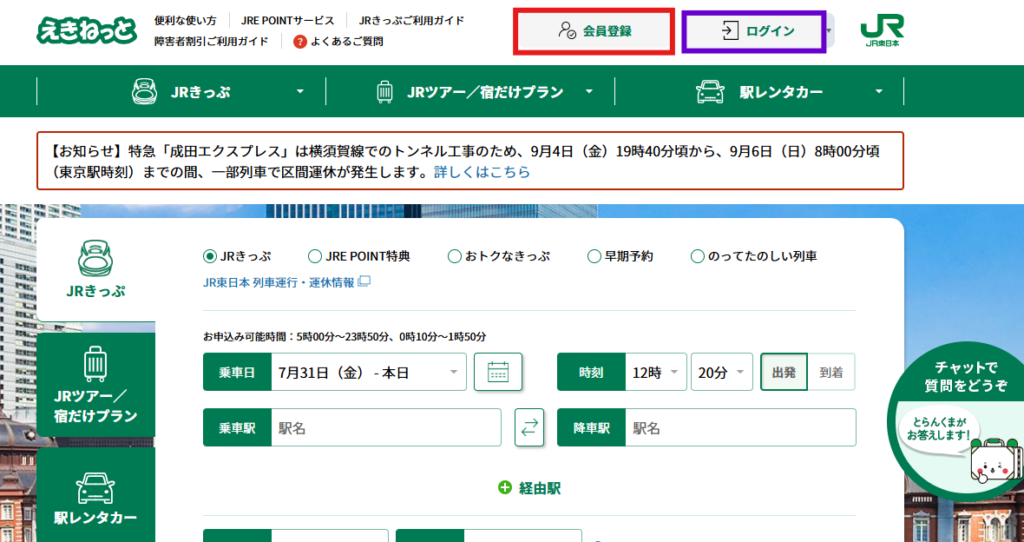This screenshot has width=1024, height=542.
Task: Swap boarding and destination stations
Action: [529, 428]
